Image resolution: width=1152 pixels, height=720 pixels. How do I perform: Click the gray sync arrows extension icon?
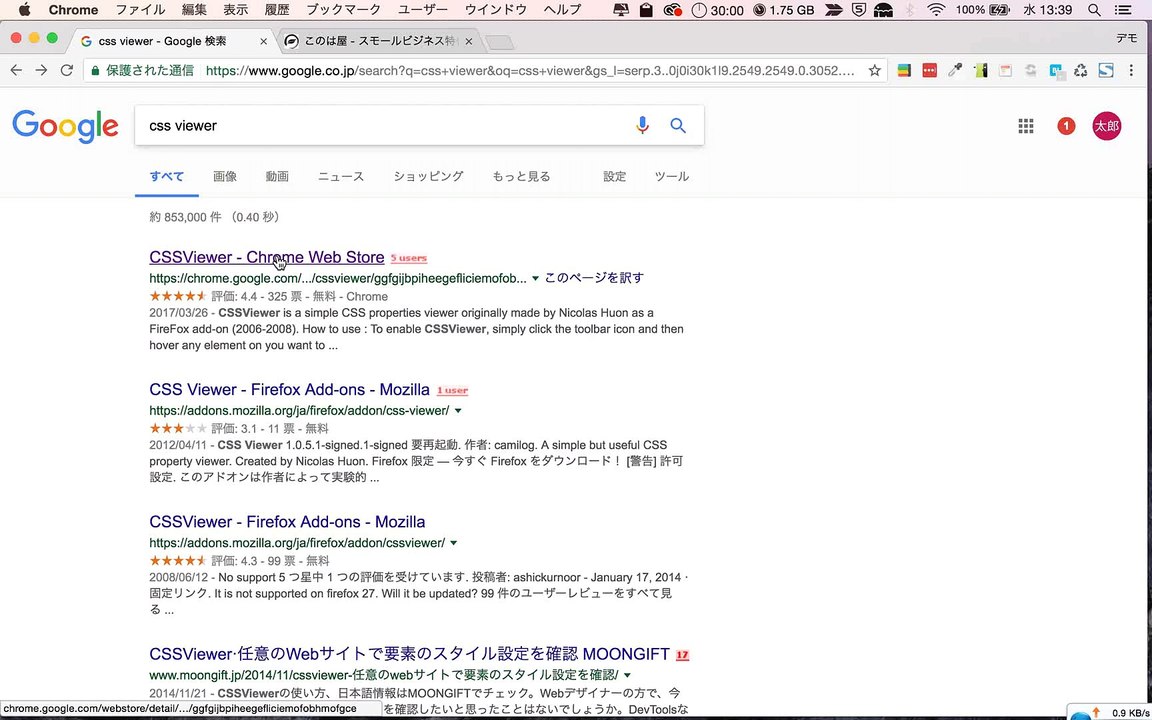pos(1030,71)
